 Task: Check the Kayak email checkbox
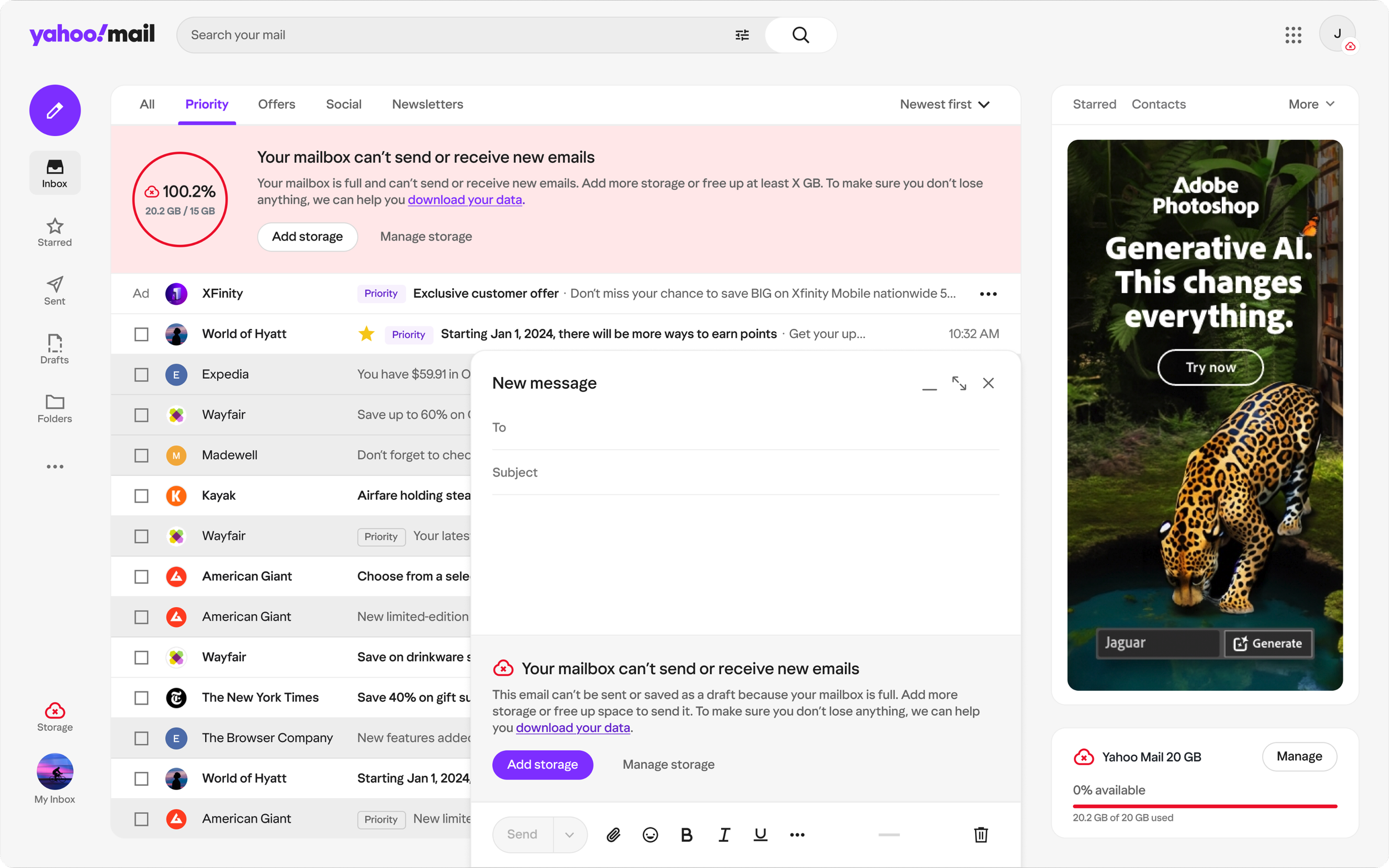point(141,496)
